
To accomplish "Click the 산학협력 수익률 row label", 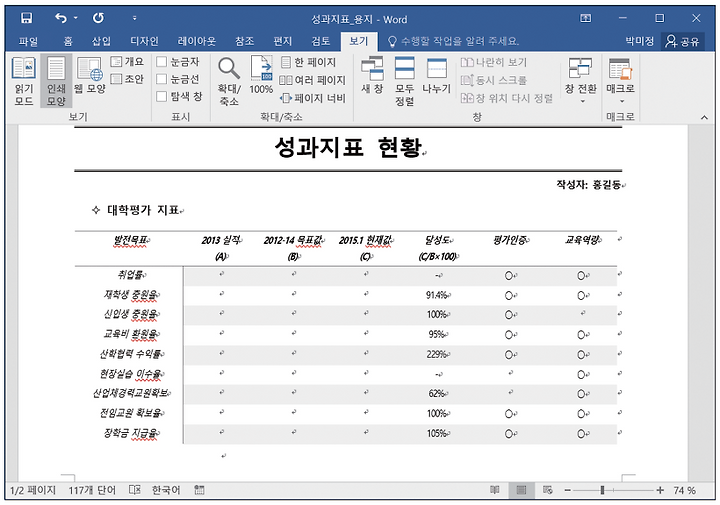I will pyautogui.click(x=130, y=354).
